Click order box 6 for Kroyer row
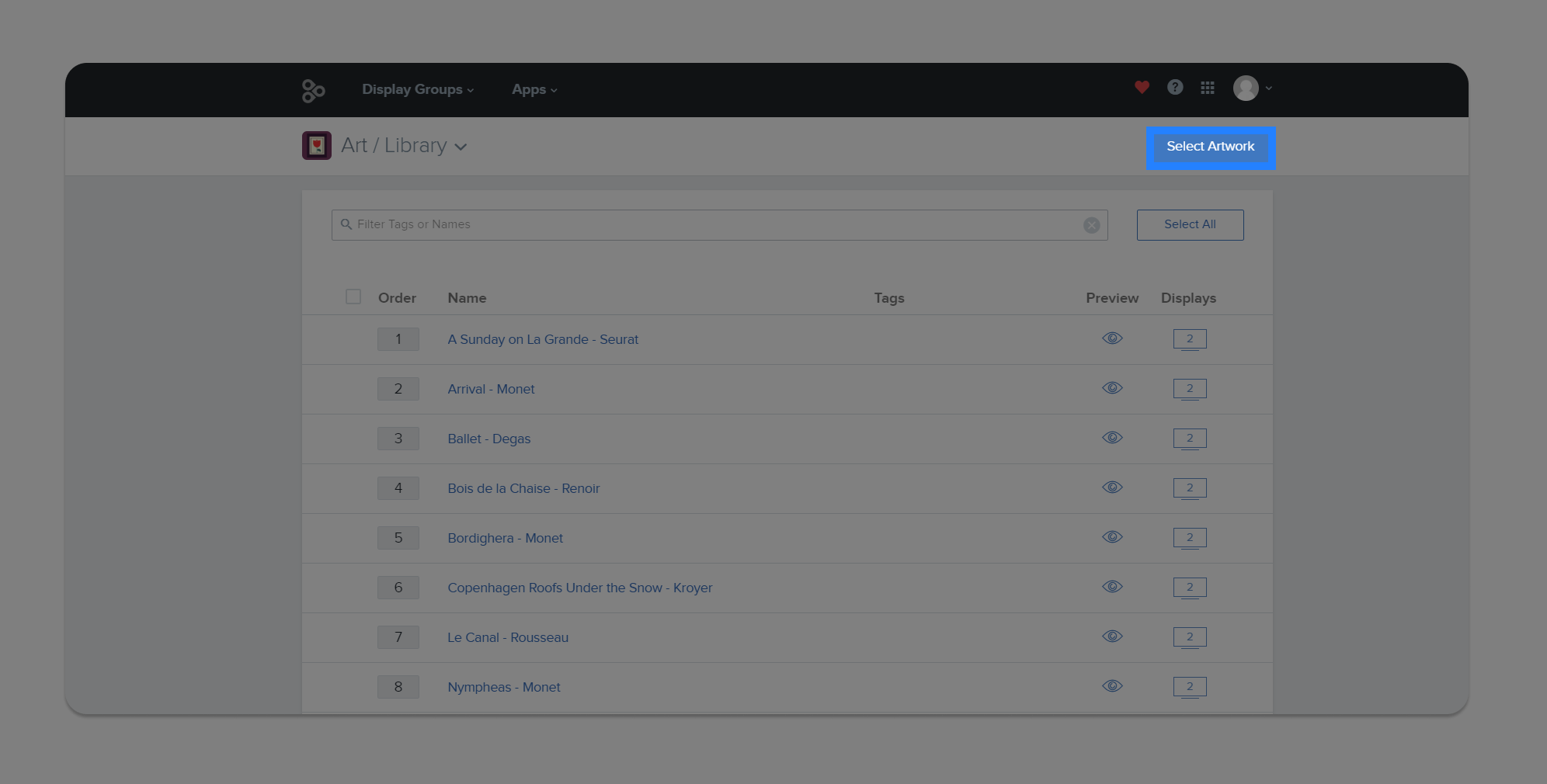This screenshot has height=784, width=1547. (398, 588)
